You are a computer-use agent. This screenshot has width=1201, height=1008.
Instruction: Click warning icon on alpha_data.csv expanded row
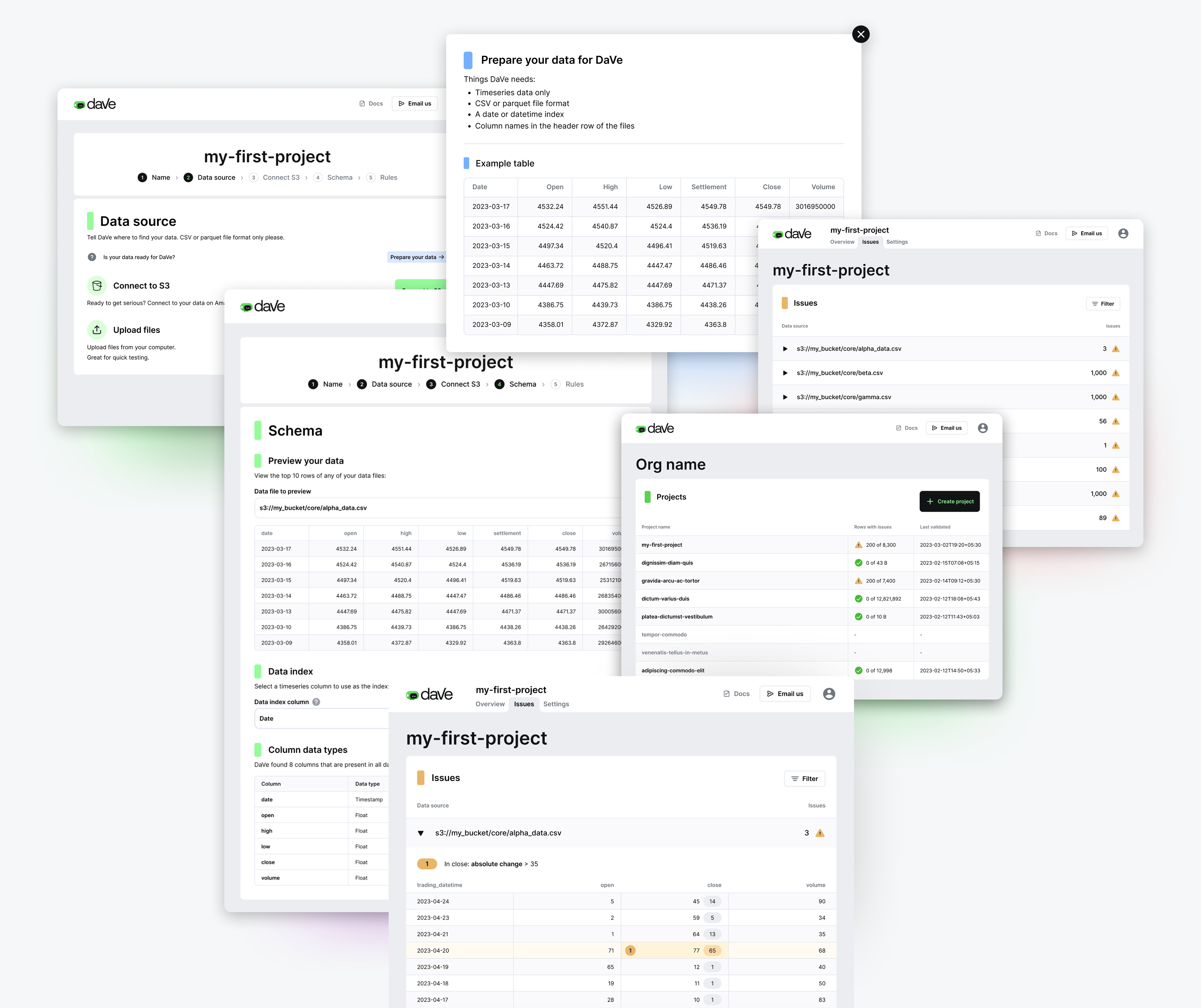[820, 833]
